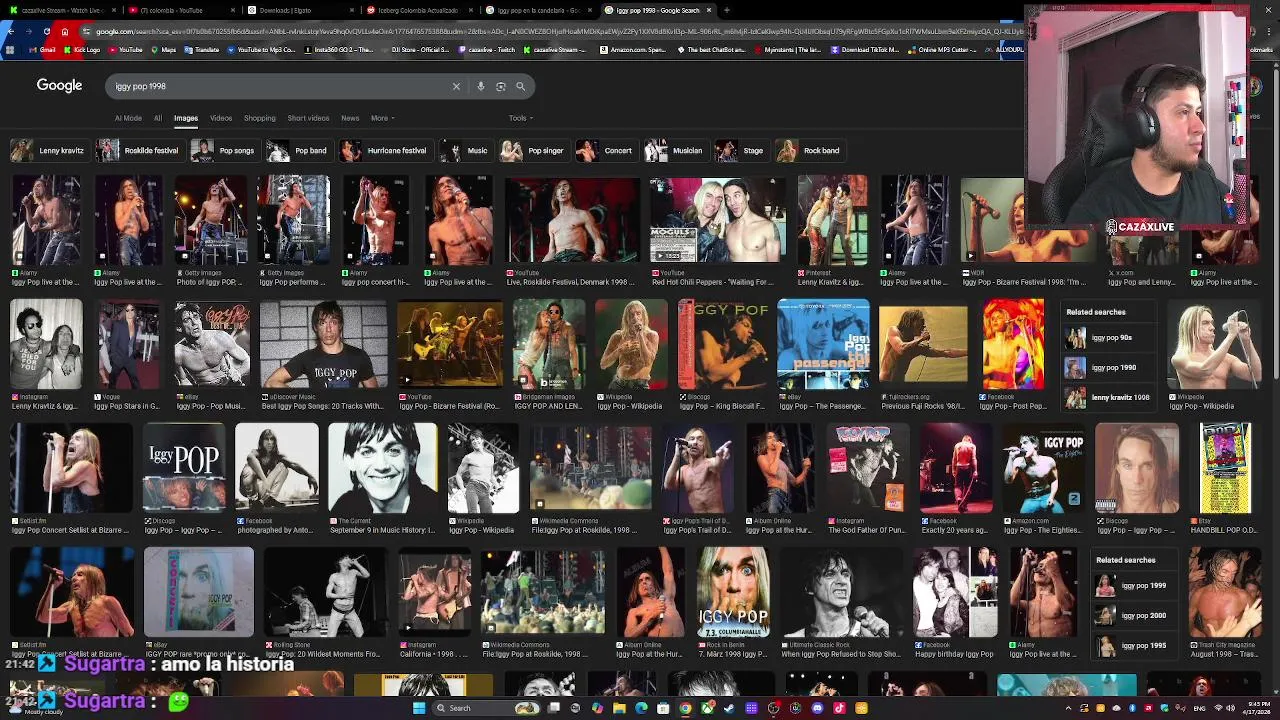The image size is (1280, 720).
Task: Filter images by Pop singer chip
Action: point(533,151)
